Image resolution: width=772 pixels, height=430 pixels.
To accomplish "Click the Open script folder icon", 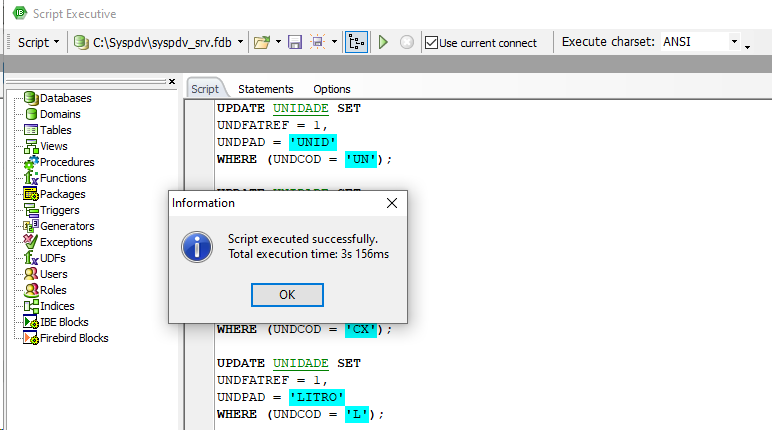I will tap(262, 42).
